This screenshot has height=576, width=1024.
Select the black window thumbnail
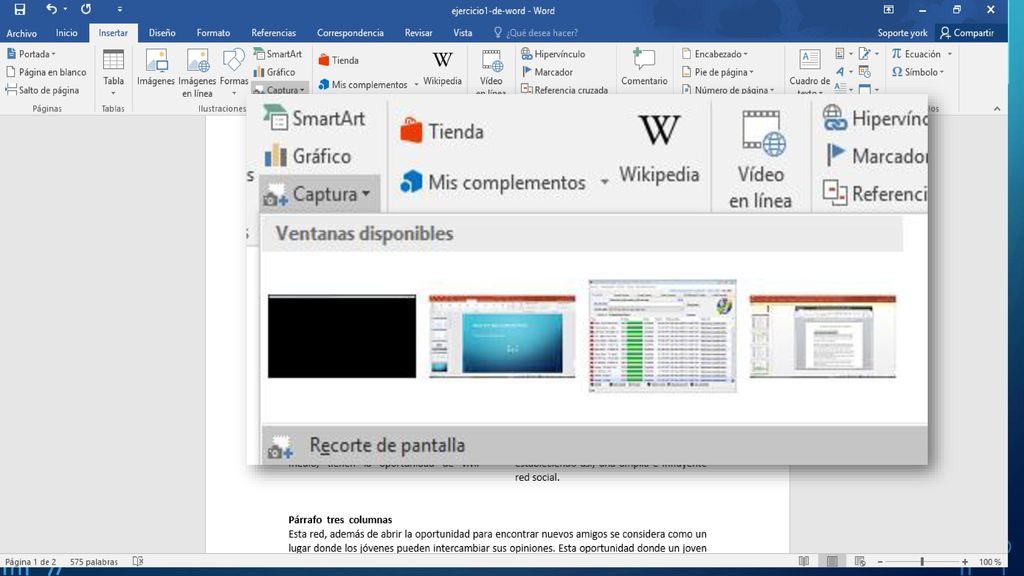[342, 336]
